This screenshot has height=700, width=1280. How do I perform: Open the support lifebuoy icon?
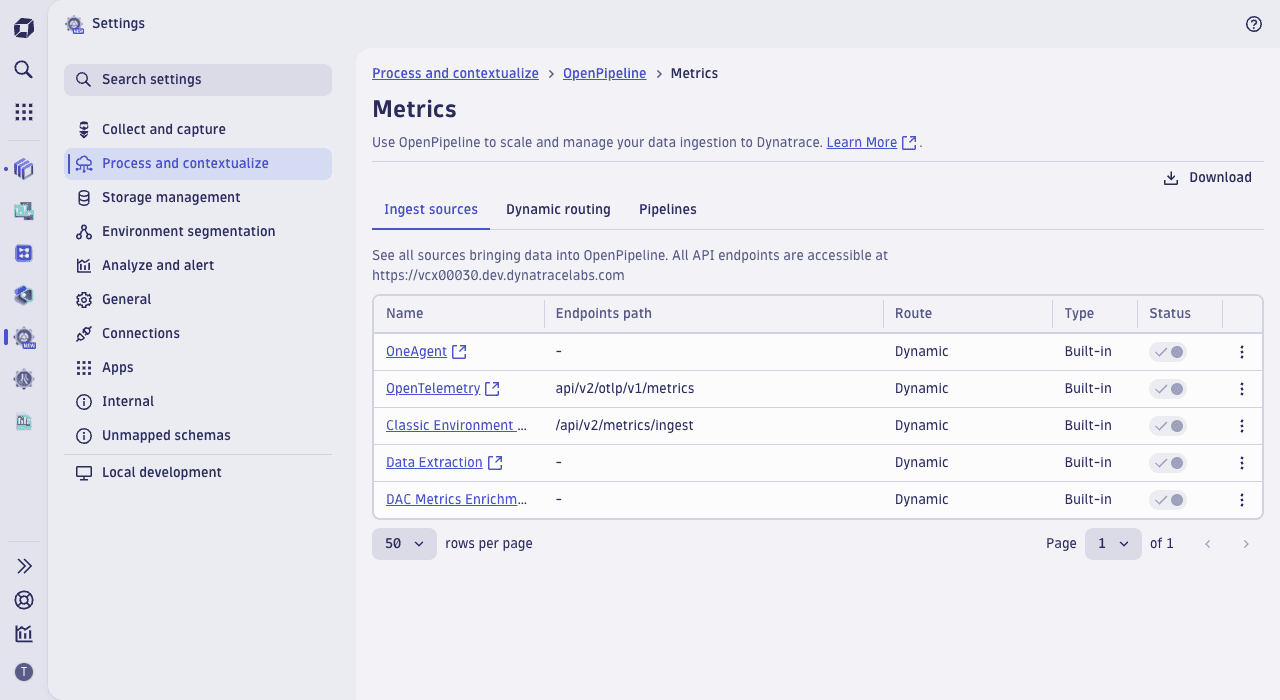point(24,600)
